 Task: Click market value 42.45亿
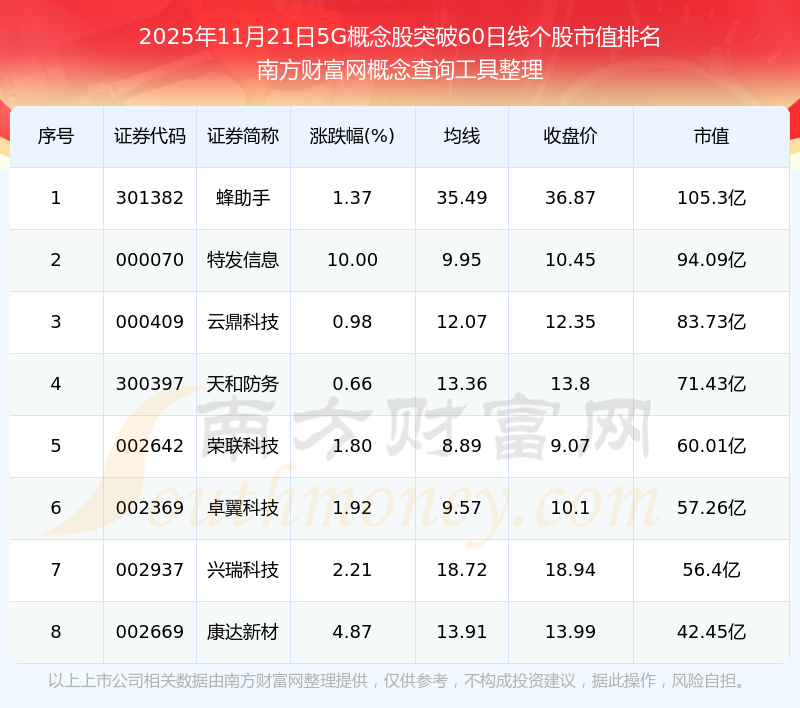click(x=711, y=632)
